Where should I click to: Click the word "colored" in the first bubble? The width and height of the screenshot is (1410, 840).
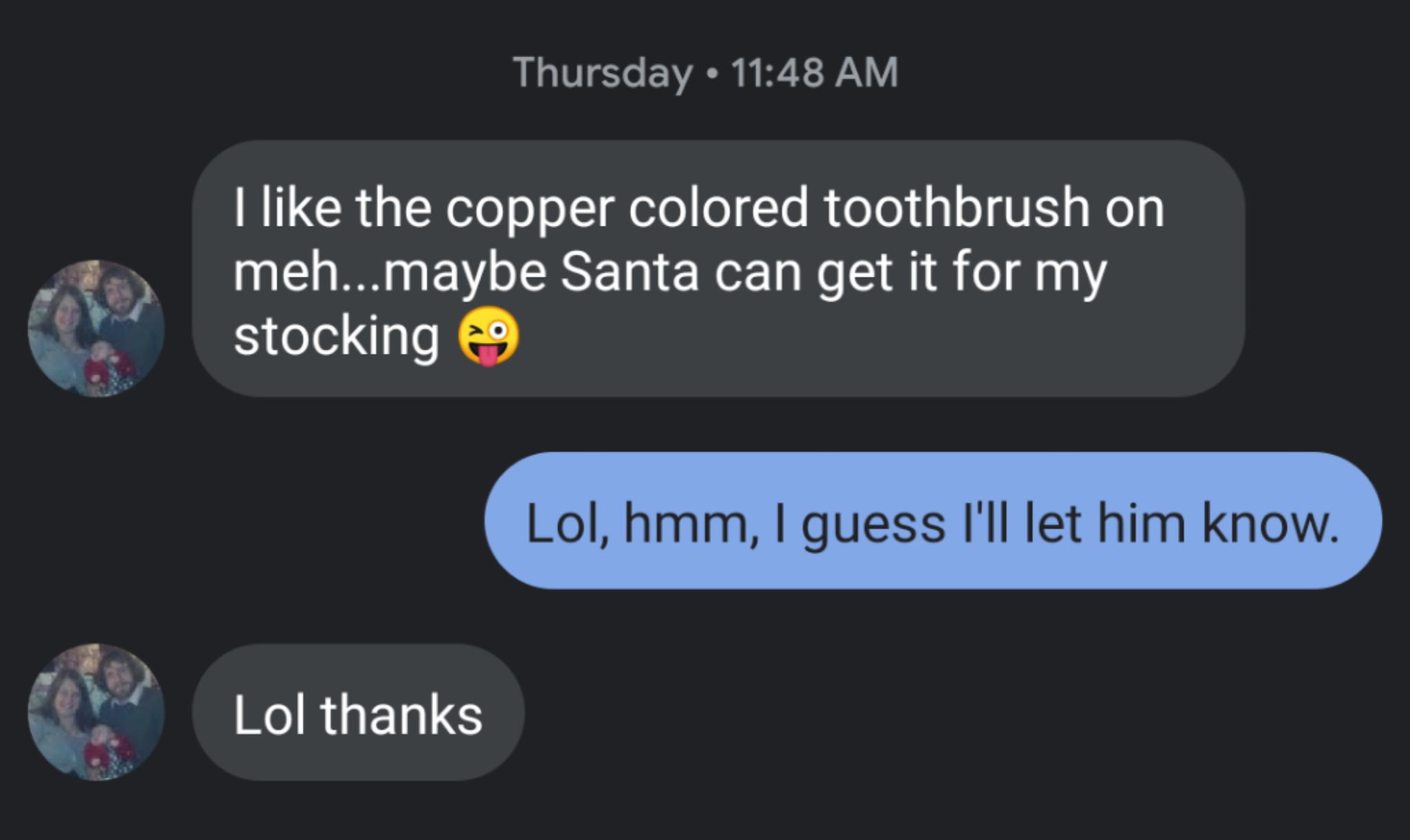[718, 208]
